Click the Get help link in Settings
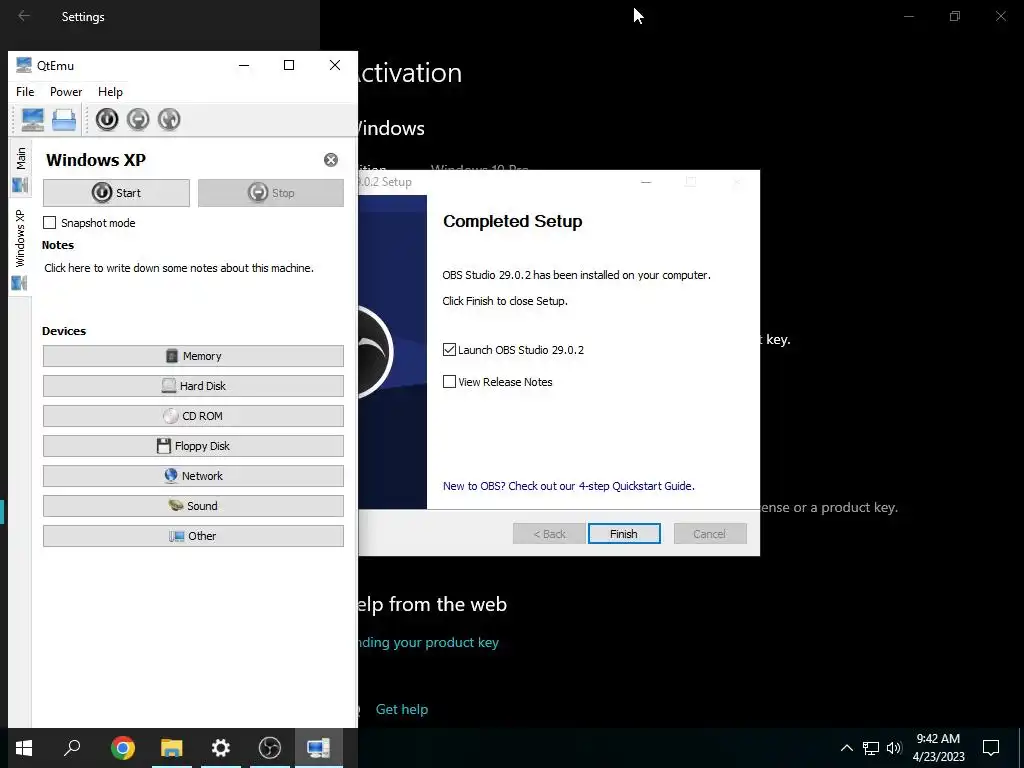The height and width of the screenshot is (768, 1024). tap(402, 709)
